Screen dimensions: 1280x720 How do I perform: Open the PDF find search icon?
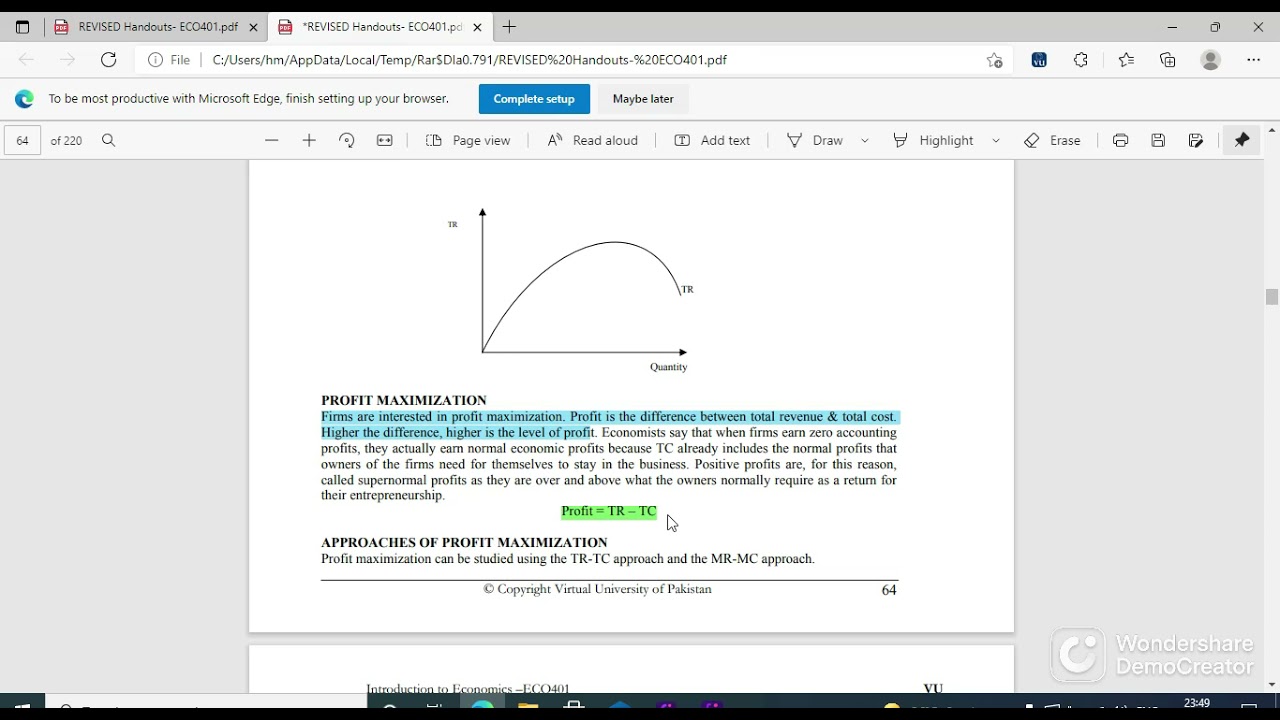pos(109,141)
